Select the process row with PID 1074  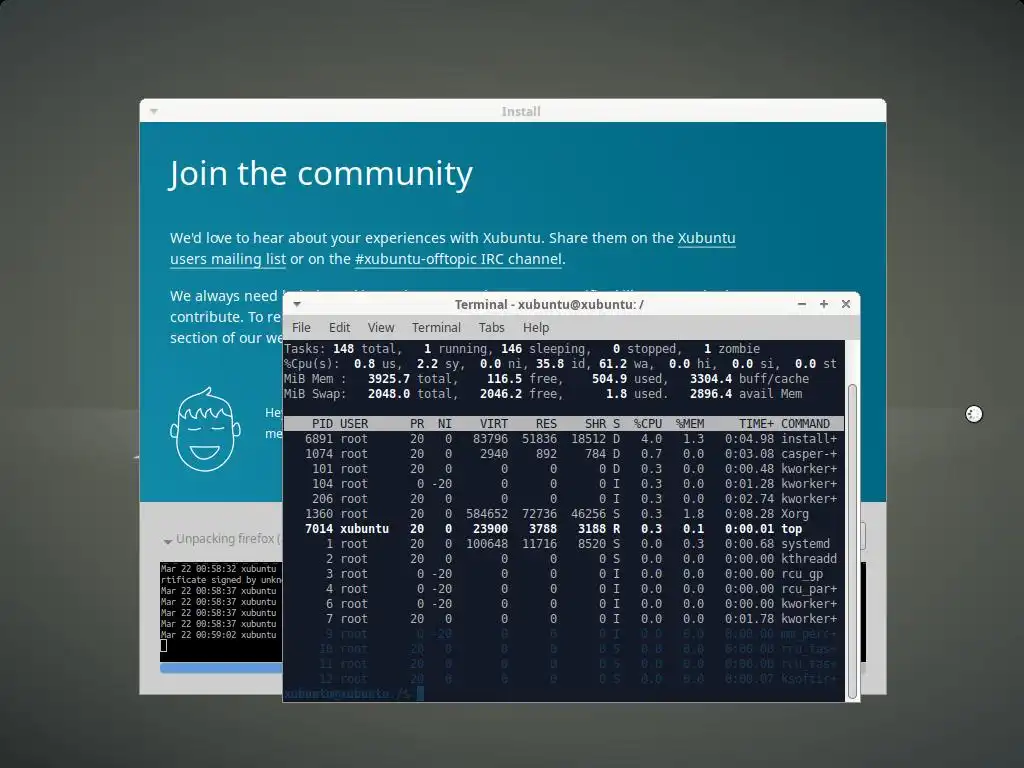pyautogui.click(x=564, y=454)
